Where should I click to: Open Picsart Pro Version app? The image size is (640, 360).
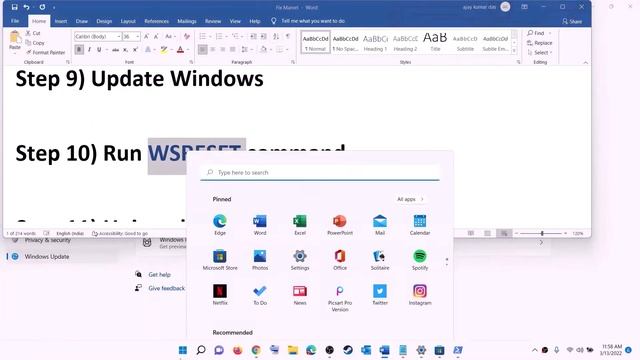(x=340, y=298)
